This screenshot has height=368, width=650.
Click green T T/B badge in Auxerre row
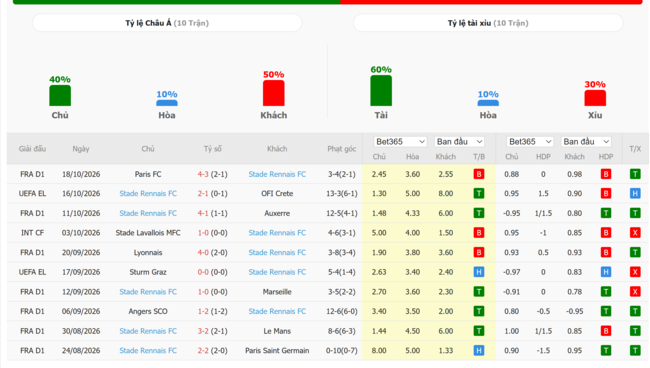(479, 213)
